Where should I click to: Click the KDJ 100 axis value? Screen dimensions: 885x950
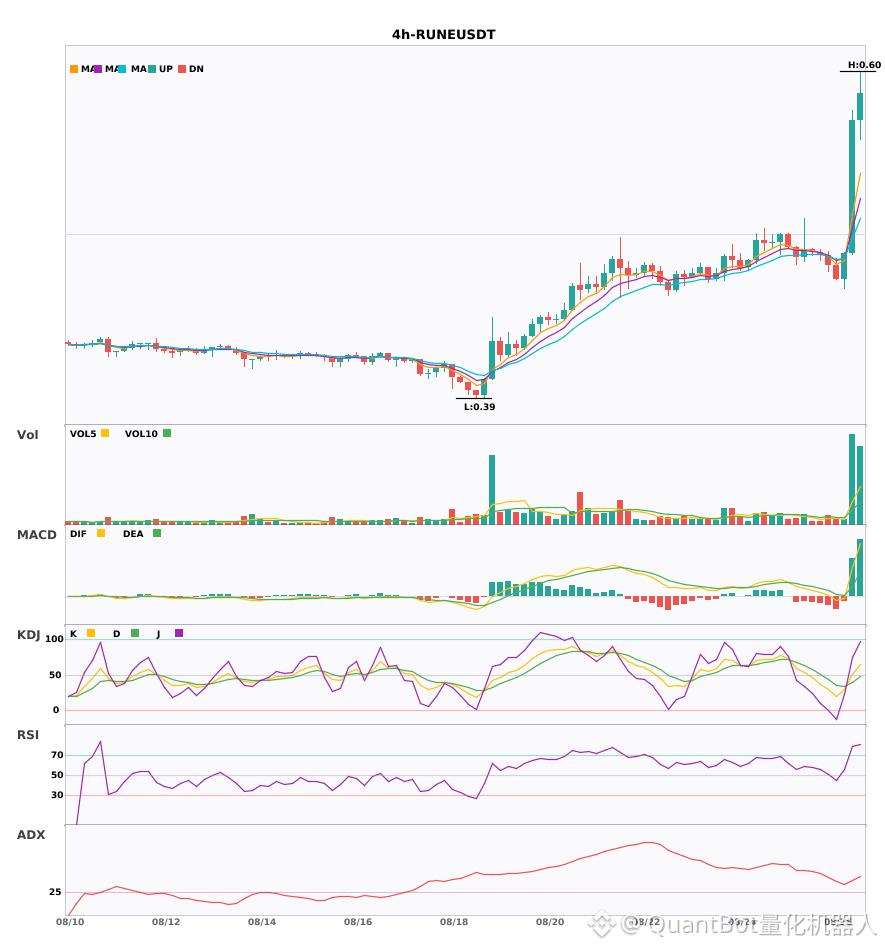pyautogui.click(x=55, y=639)
